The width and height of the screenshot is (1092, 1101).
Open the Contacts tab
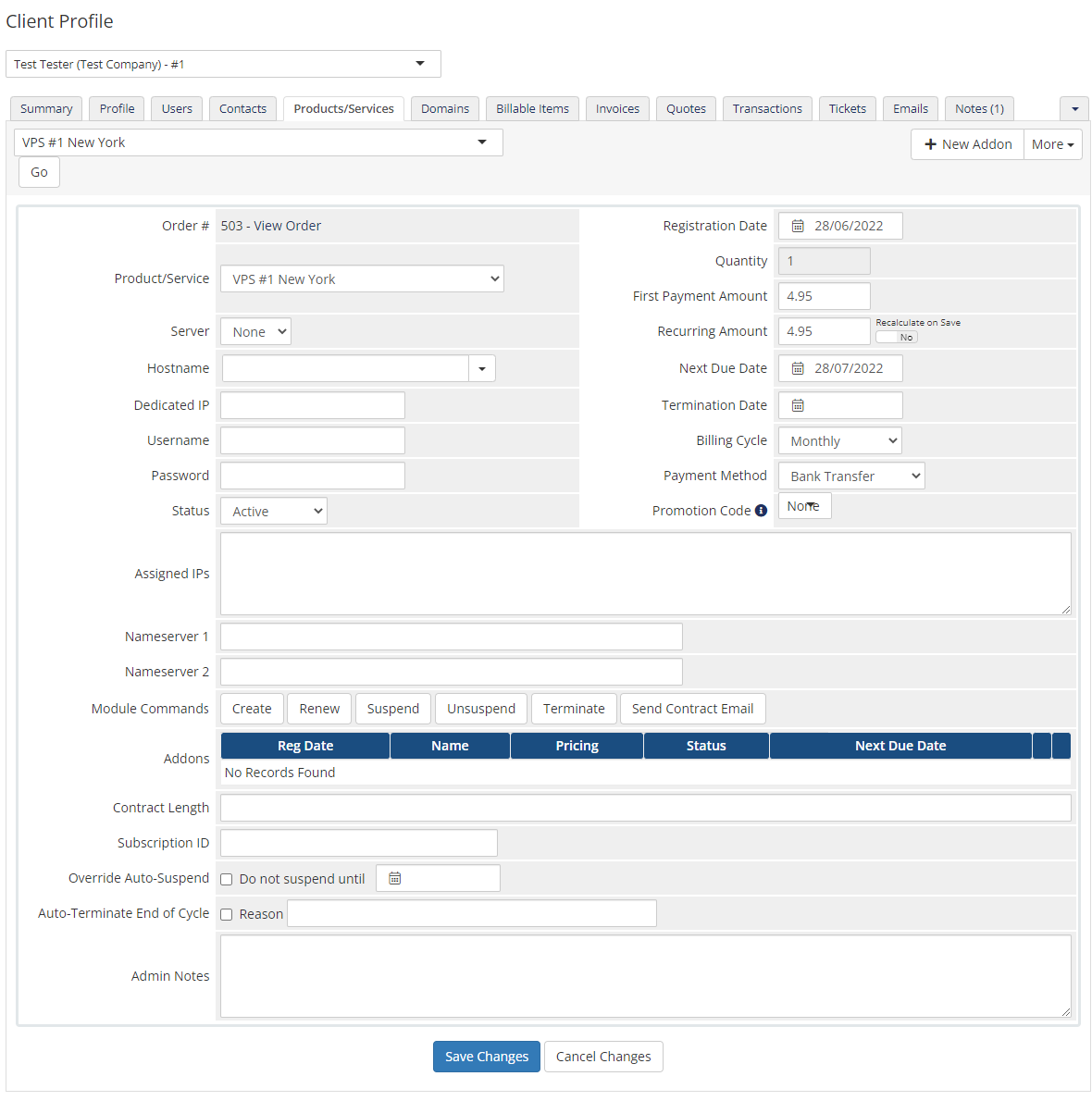(243, 109)
